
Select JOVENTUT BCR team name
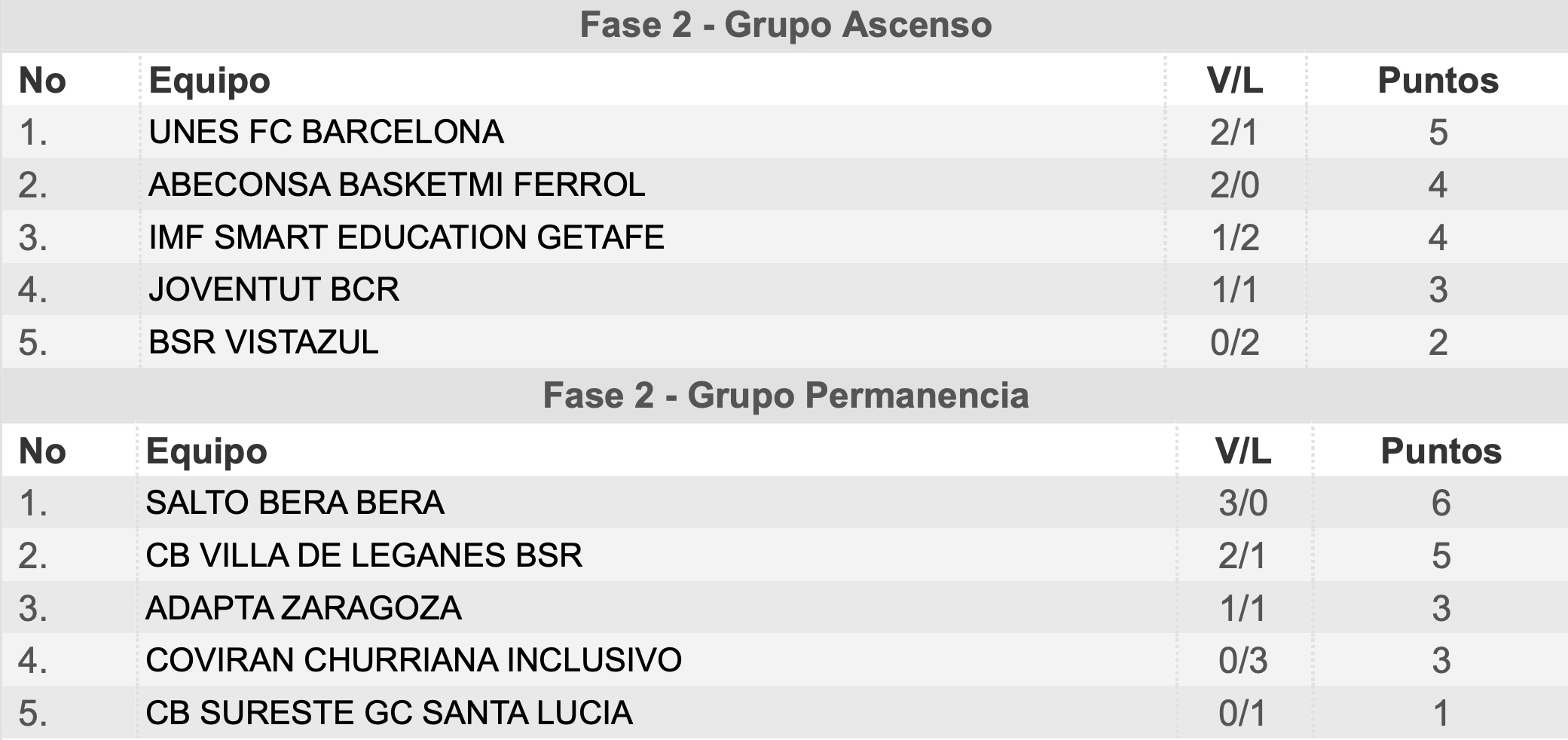[x=274, y=289]
